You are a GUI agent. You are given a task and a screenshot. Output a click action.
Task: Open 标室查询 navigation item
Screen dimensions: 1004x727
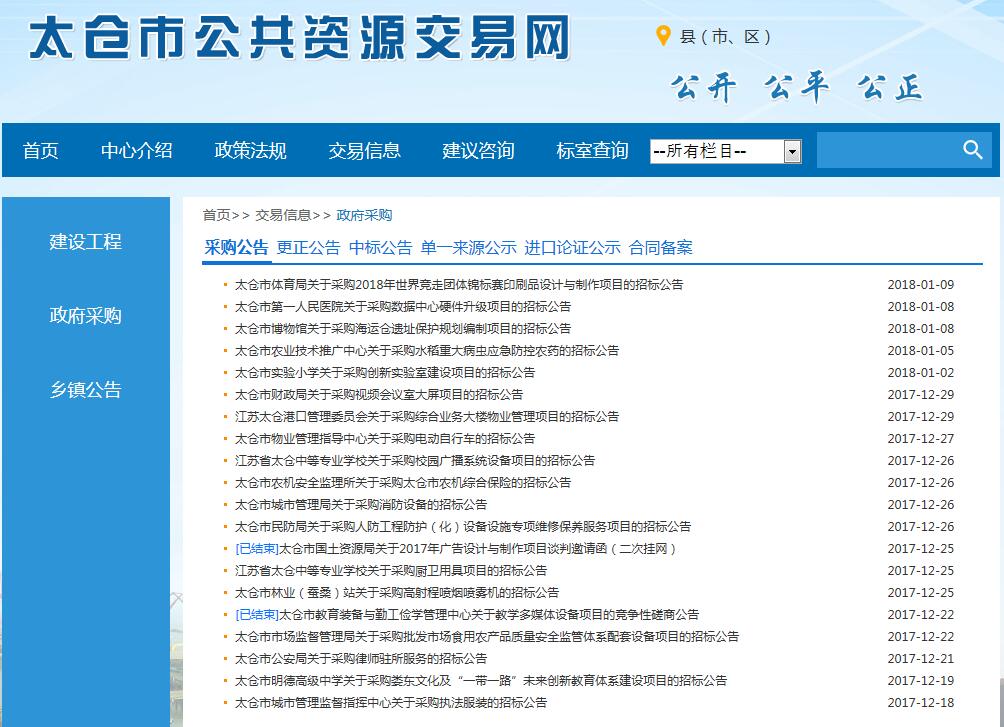pyautogui.click(x=593, y=151)
